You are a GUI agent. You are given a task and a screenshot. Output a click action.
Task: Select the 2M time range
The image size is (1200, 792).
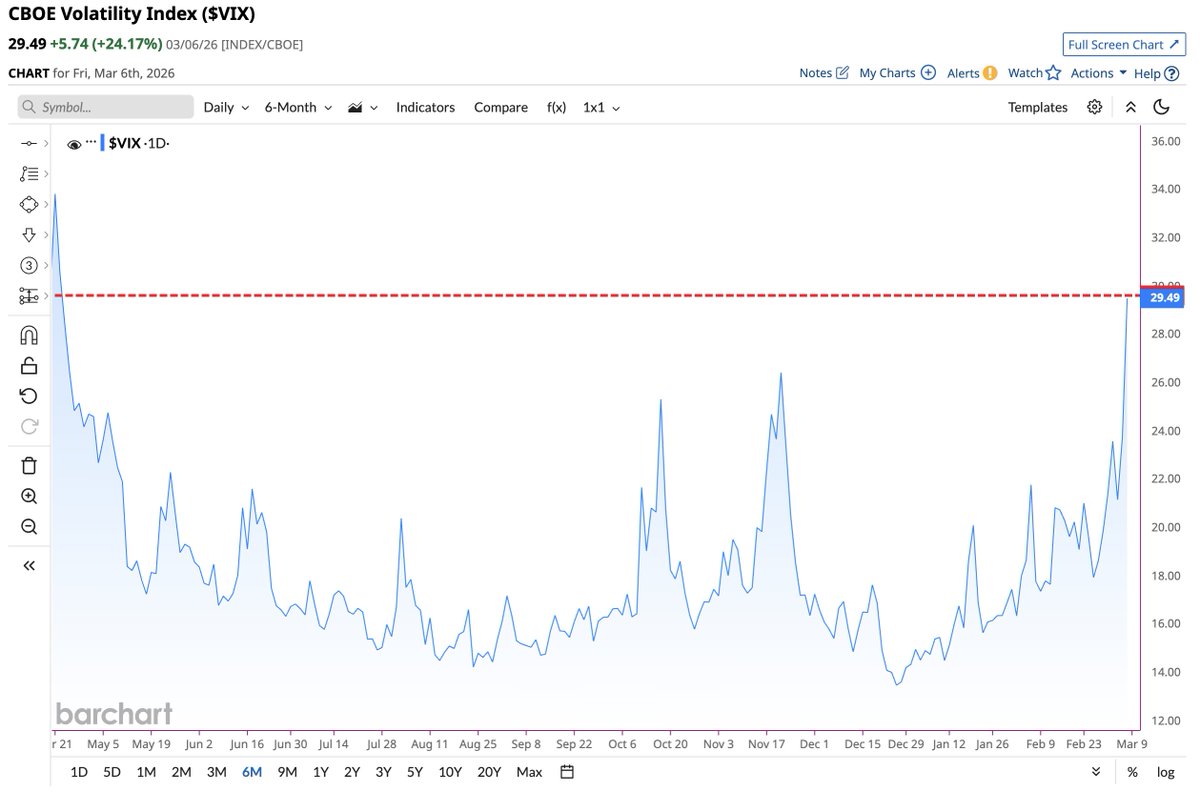click(181, 771)
